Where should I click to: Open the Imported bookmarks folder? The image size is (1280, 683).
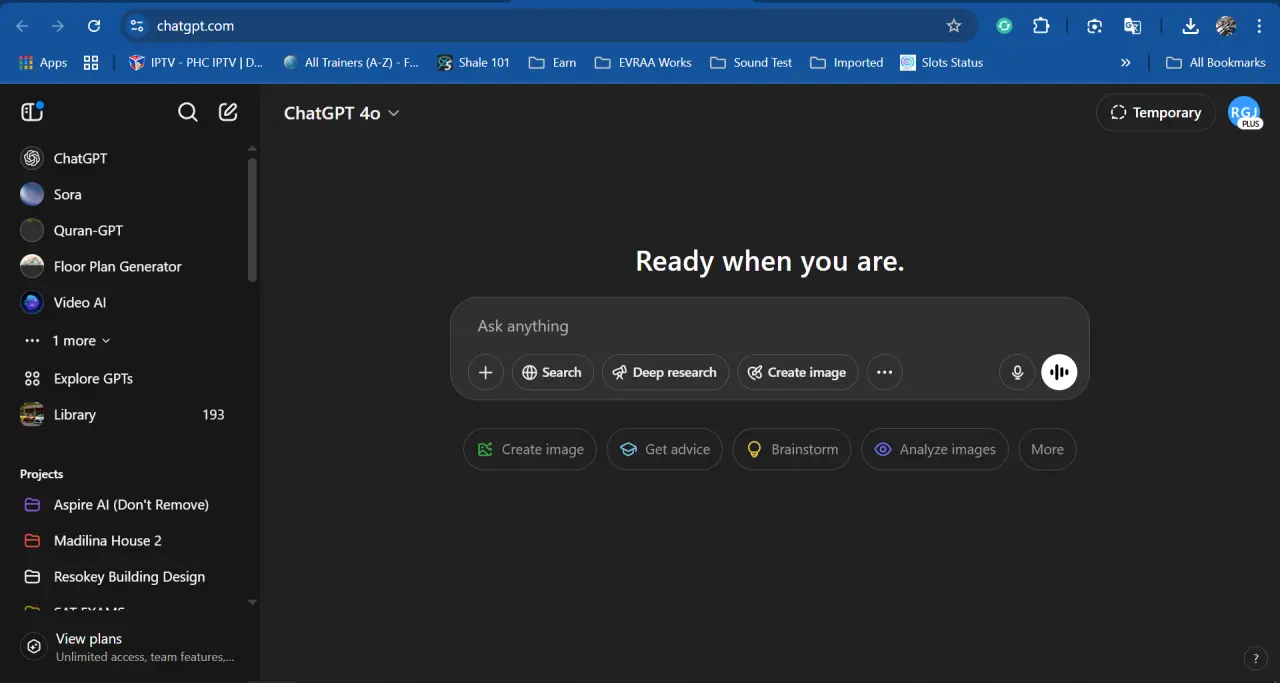(846, 62)
